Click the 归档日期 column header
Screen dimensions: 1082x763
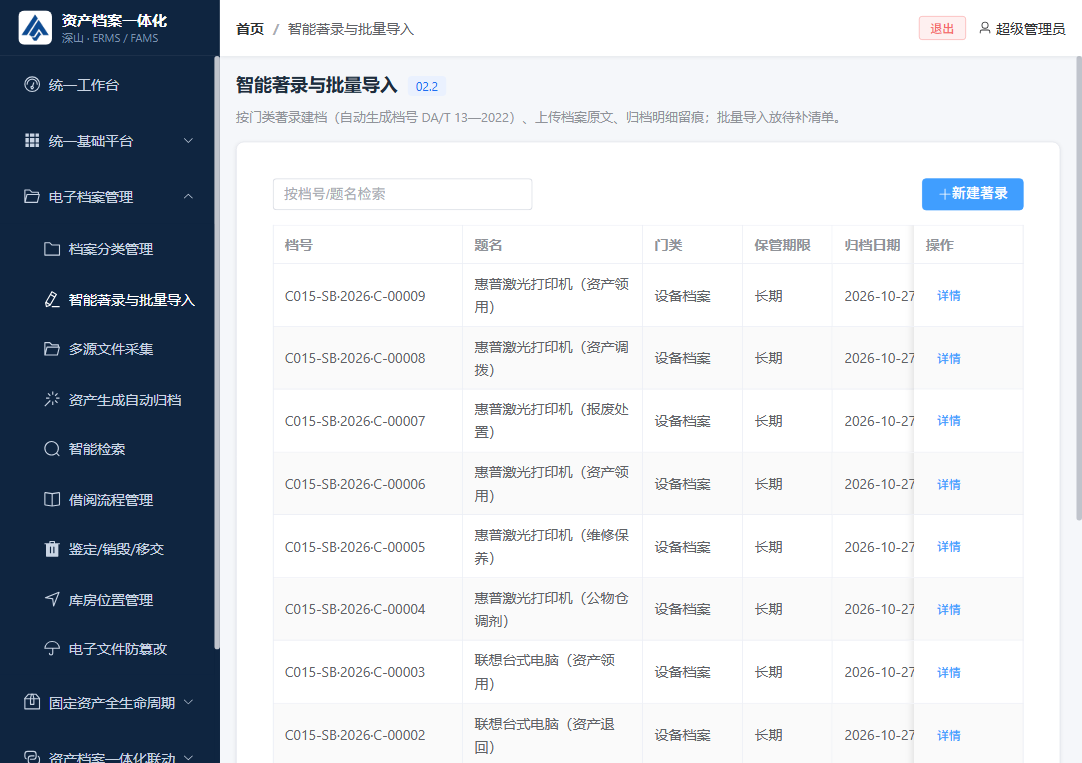click(872, 245)
